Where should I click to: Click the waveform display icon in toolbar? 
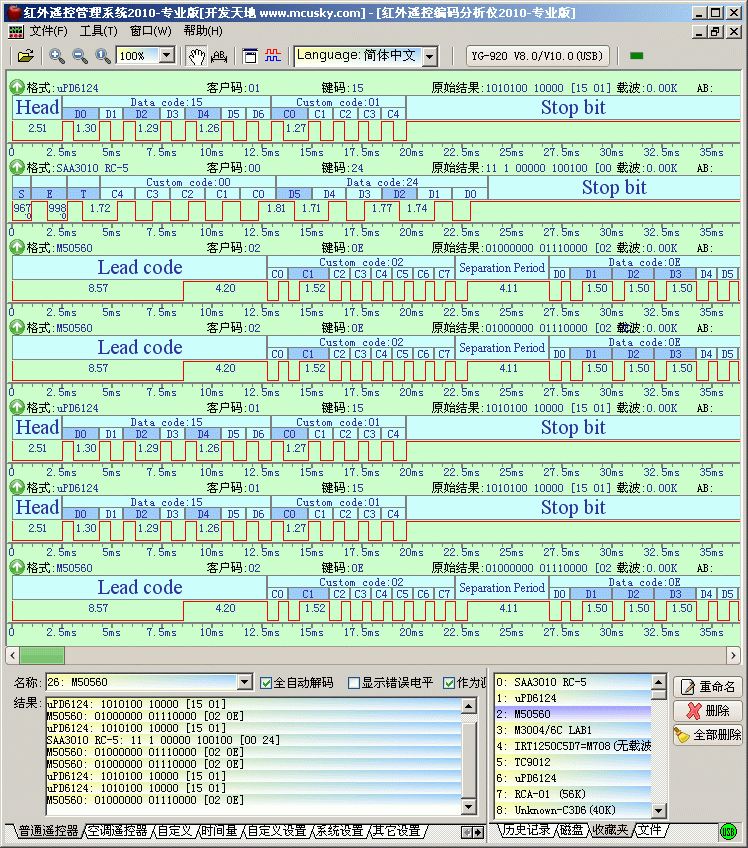pos(273,56)
